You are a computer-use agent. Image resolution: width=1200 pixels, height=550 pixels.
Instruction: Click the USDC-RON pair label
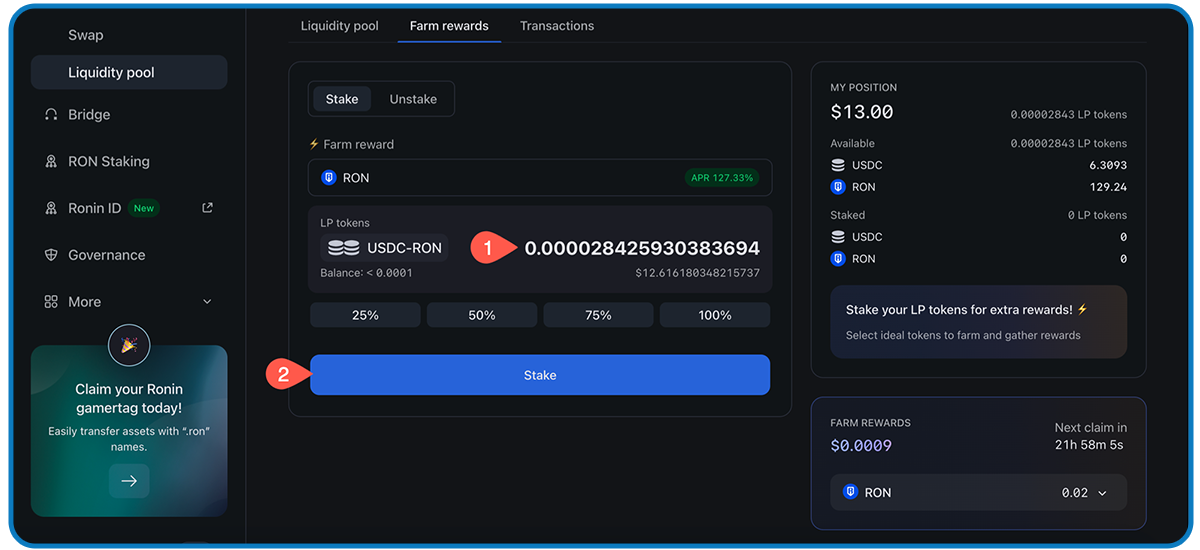point(404,248)
